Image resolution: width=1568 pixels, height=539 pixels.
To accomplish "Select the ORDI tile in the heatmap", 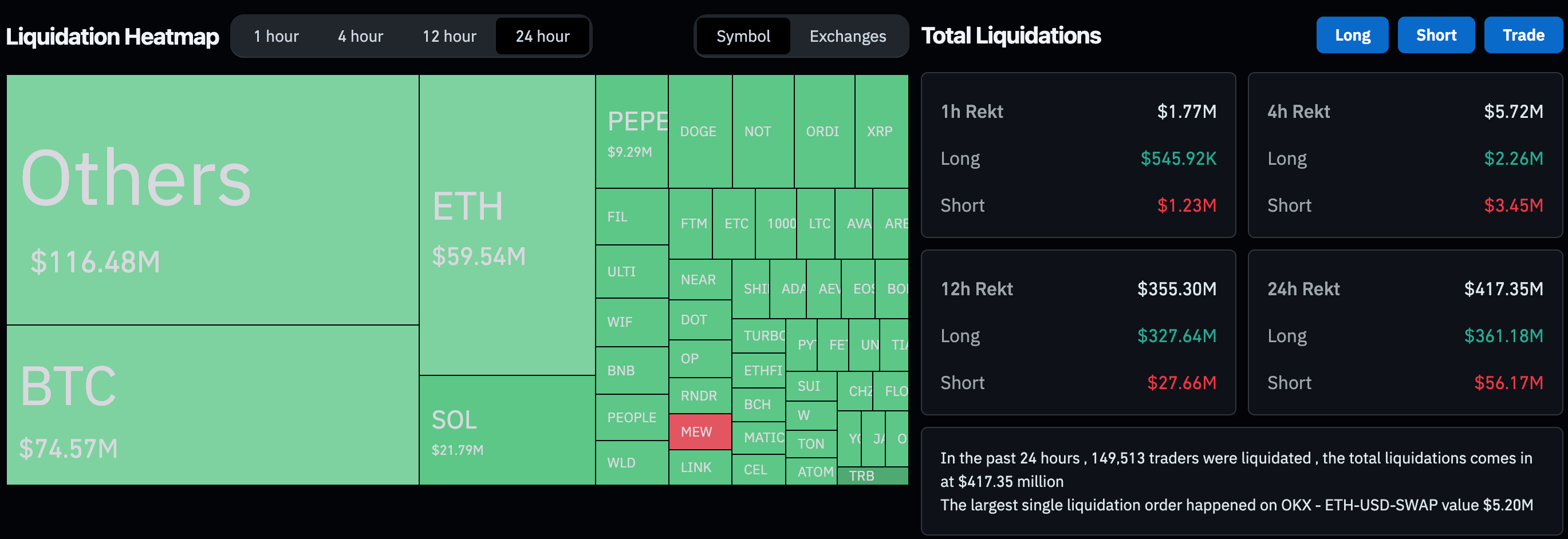I will click(824, 131).
